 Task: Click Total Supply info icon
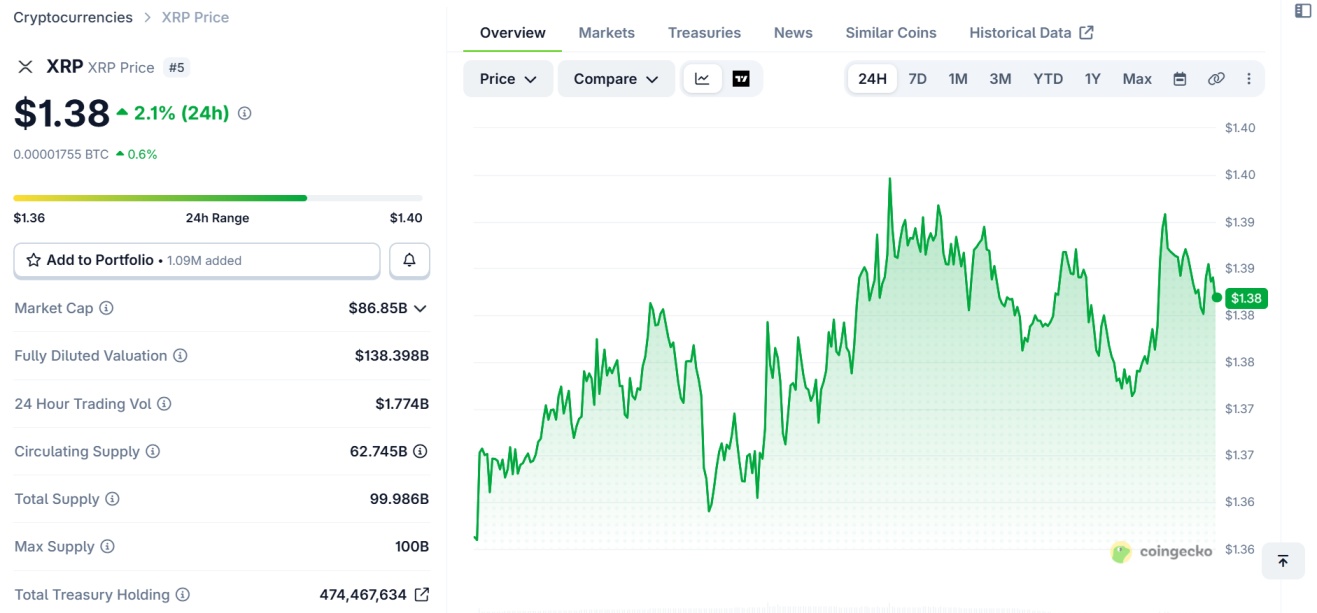tap(112, 499)
